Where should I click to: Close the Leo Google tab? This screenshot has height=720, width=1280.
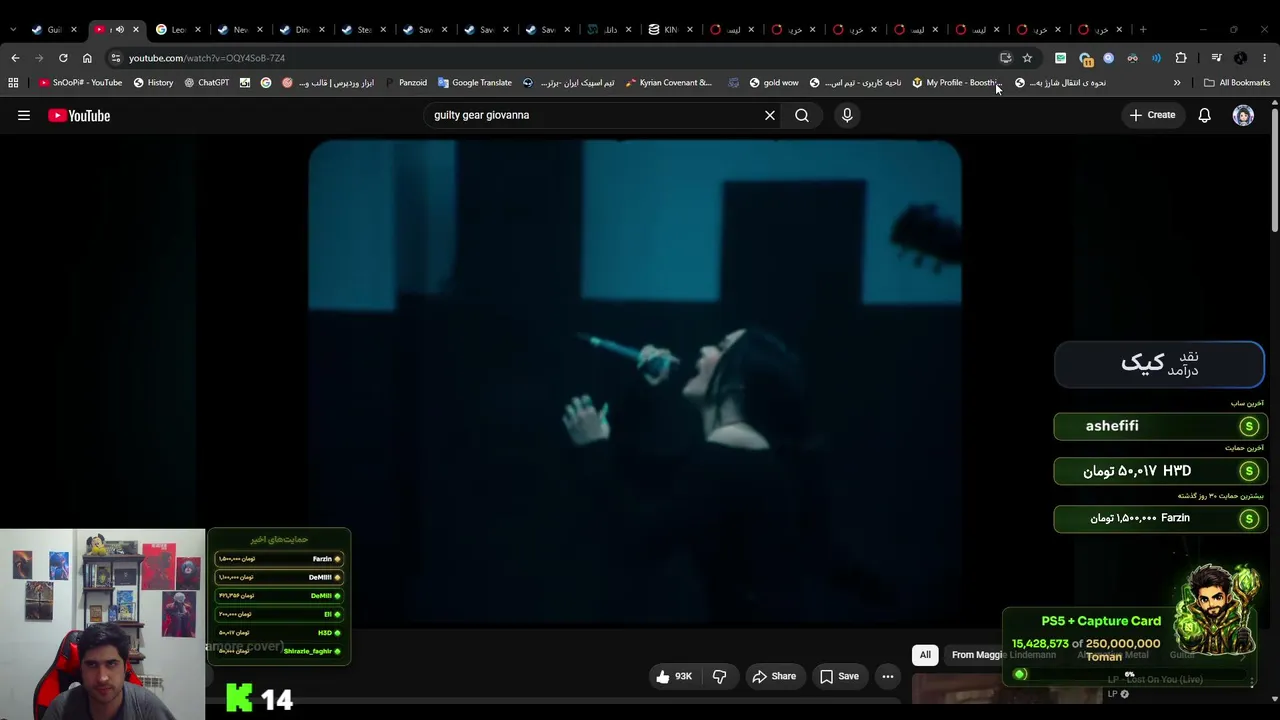coord(198,30)
